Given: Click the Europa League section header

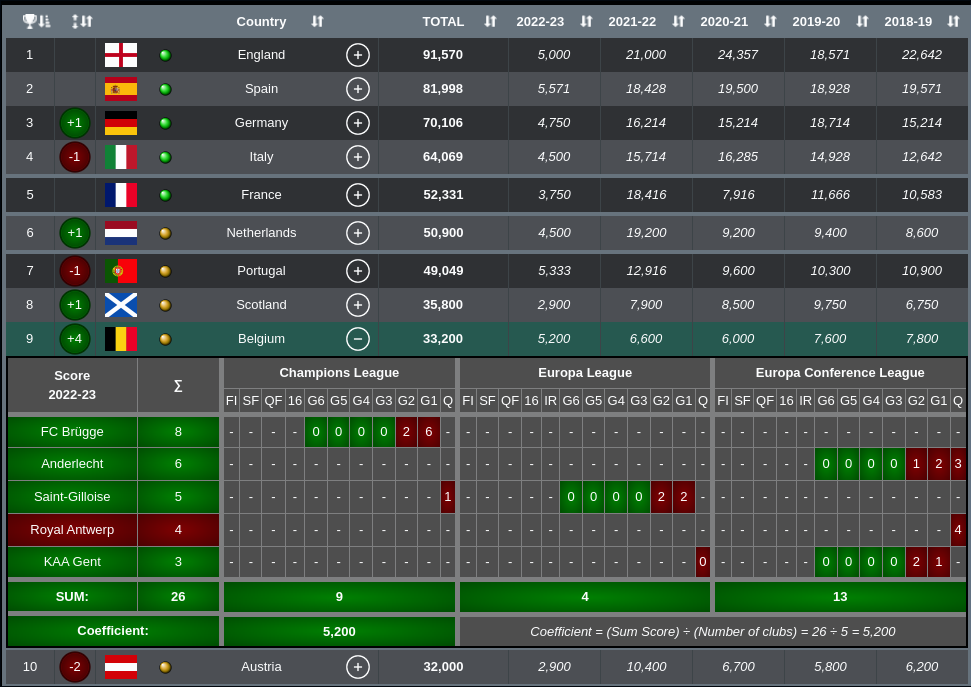Looking at the screenshot, I should pyautogui.click(x=585, y=373).
